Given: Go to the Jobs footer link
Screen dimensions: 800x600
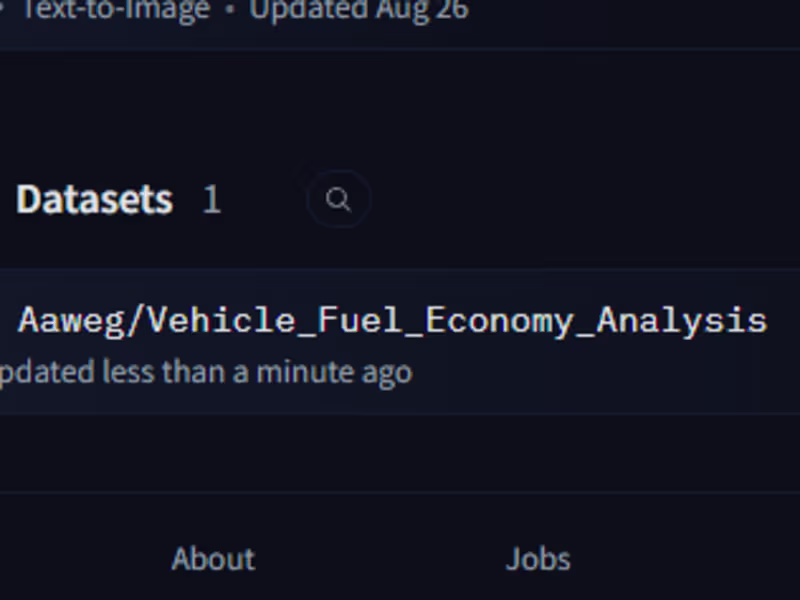Looking at the screenshot, I should click(x=538, y=558).
